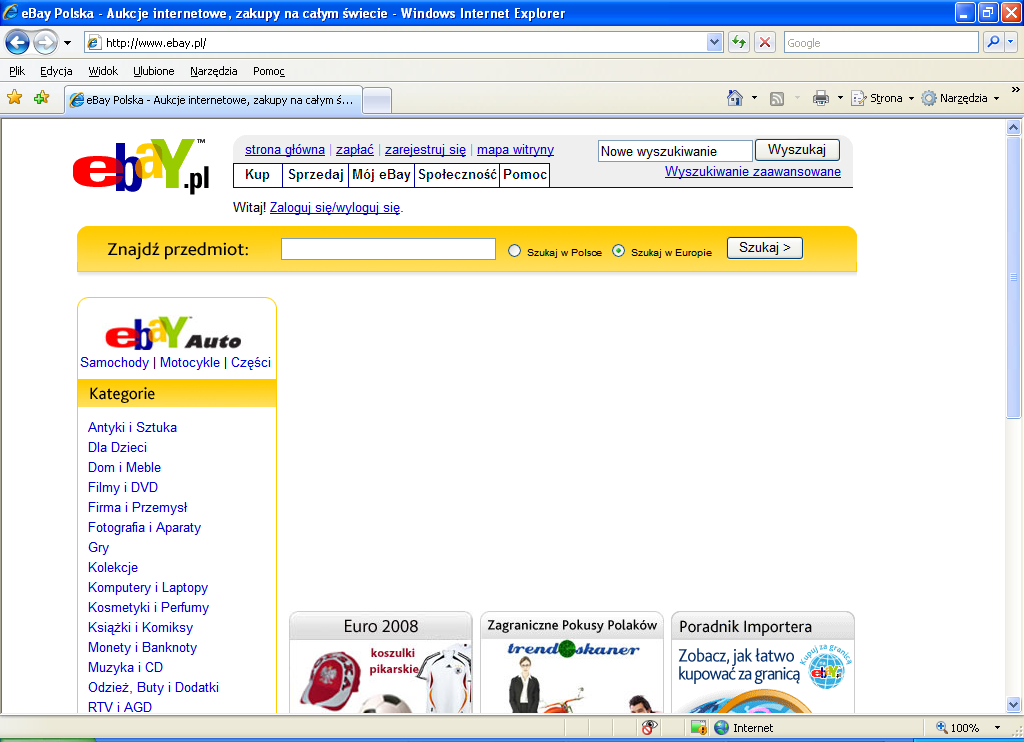1024x742 pixels.
Task: Click the eBay Auto logo
Action: [x=173, y=334]
